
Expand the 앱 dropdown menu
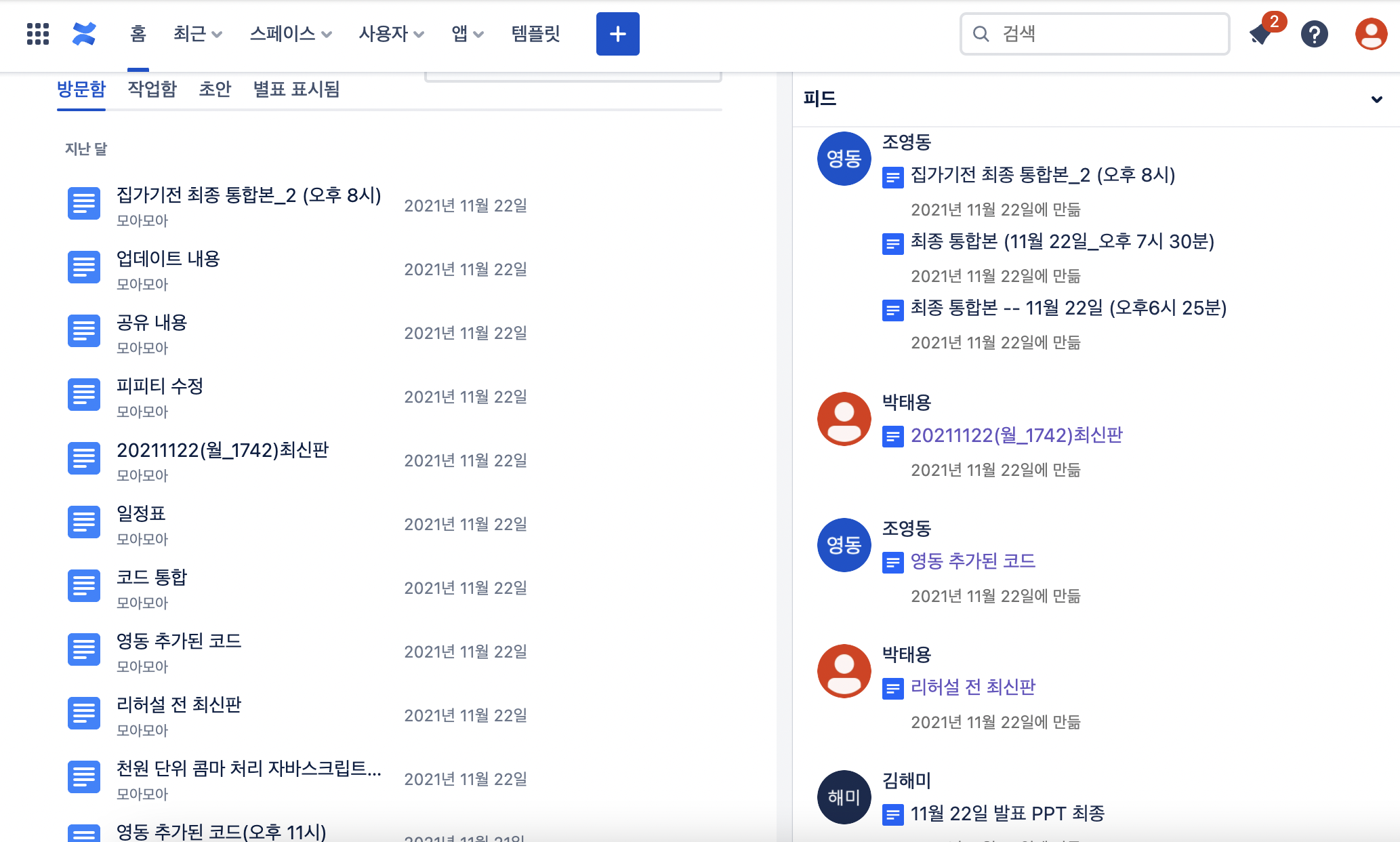[x=468, y=34]
